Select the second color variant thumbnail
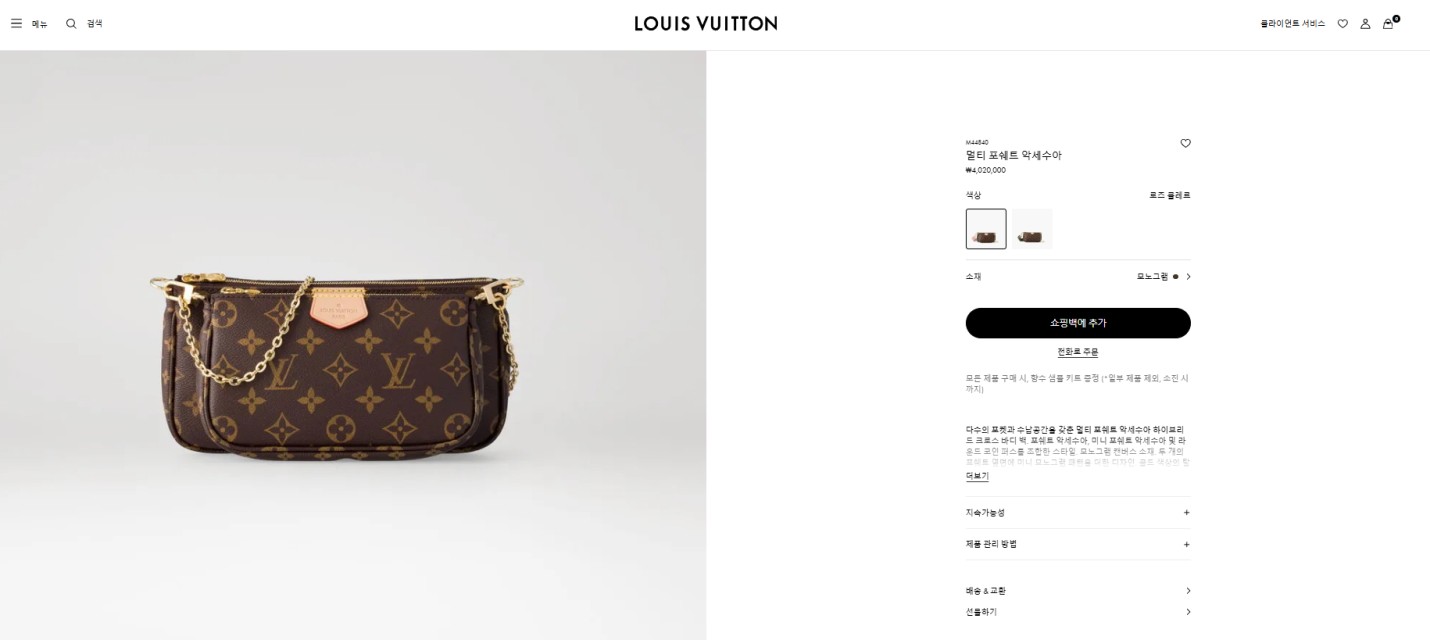 coord(1032,229)
